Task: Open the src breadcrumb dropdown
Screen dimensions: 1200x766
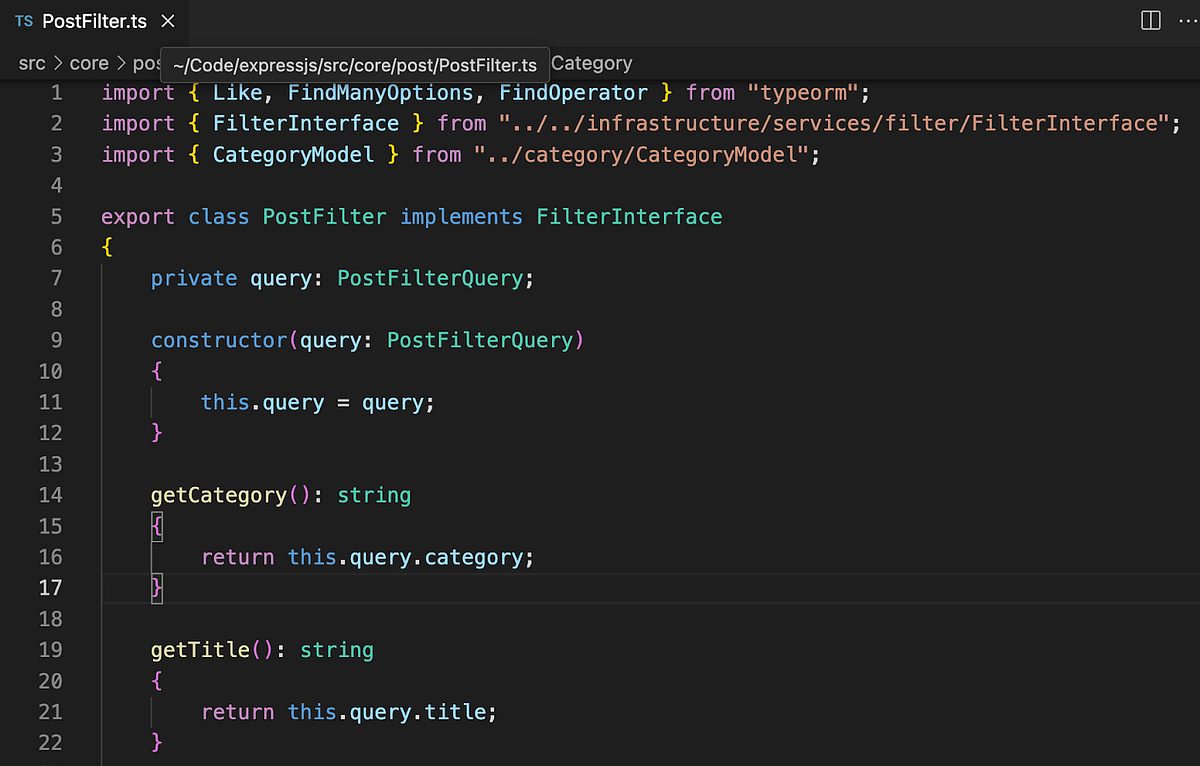Action: (x=31, y=63)
